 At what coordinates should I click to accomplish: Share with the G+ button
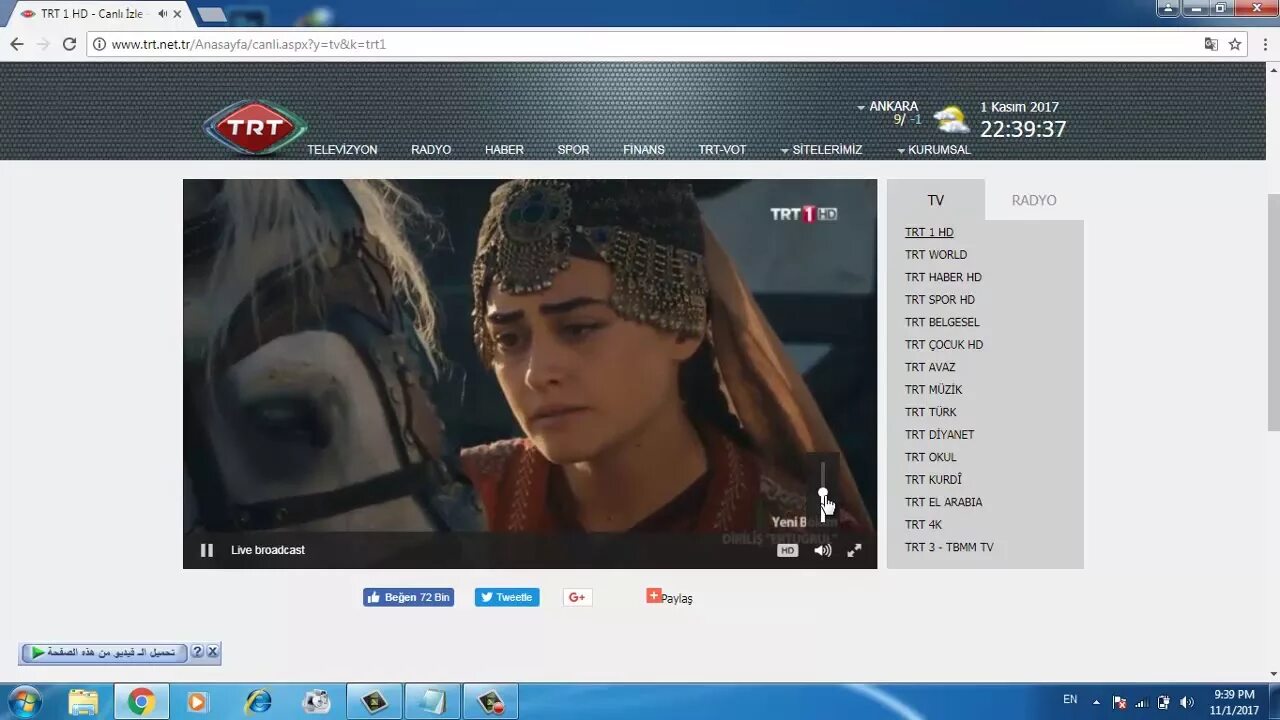(577, 597)
